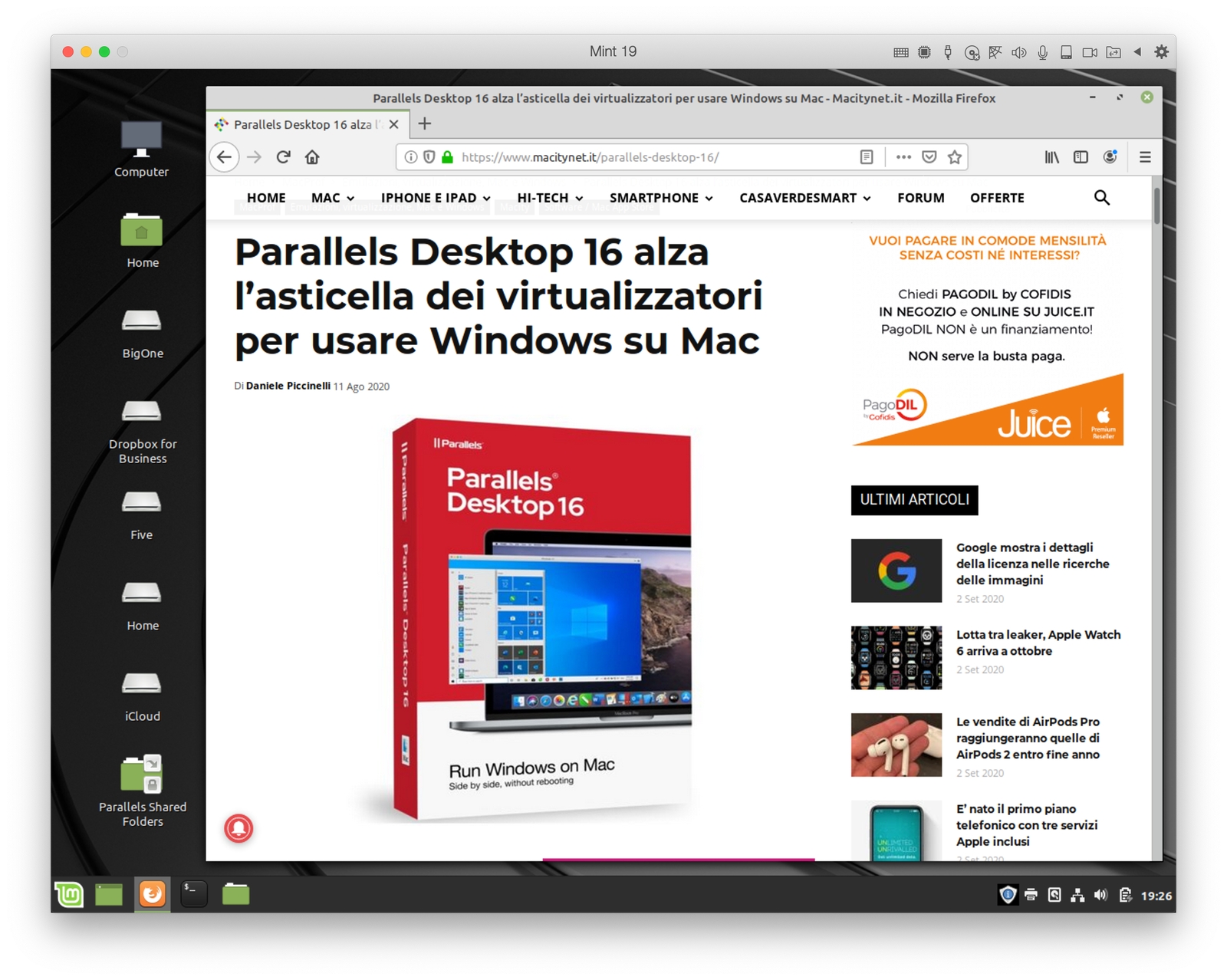Open the Firefox hamburger menu
The height and width of the screenshot is (980, 1227).
click(1145, 157)
